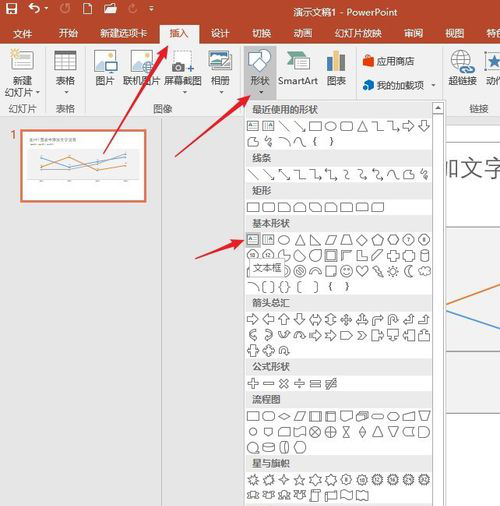Select the division sign equation shape
Viewport: 500px width, 506px height.
299,384
